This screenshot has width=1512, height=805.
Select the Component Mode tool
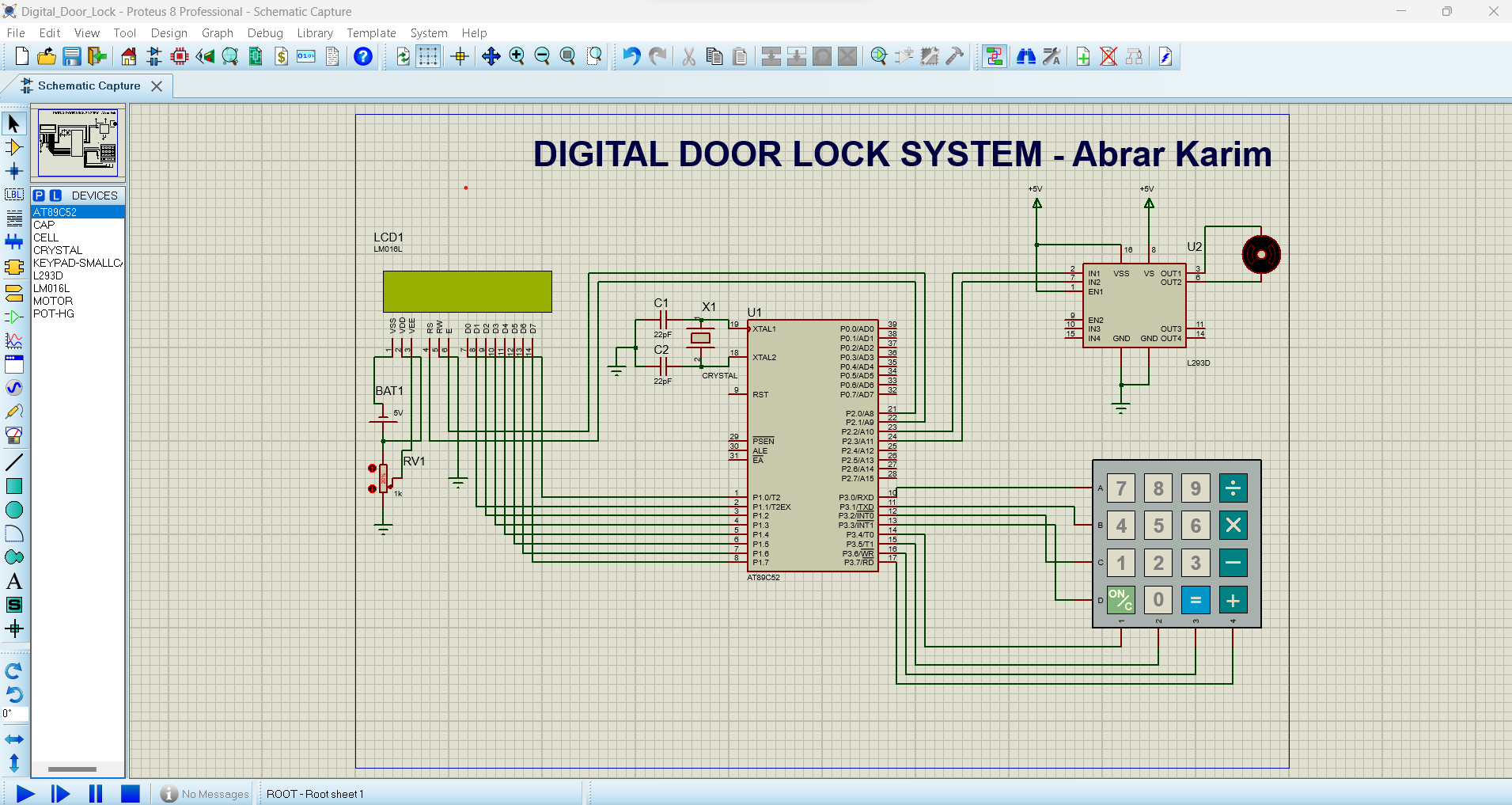click(14, 146)
